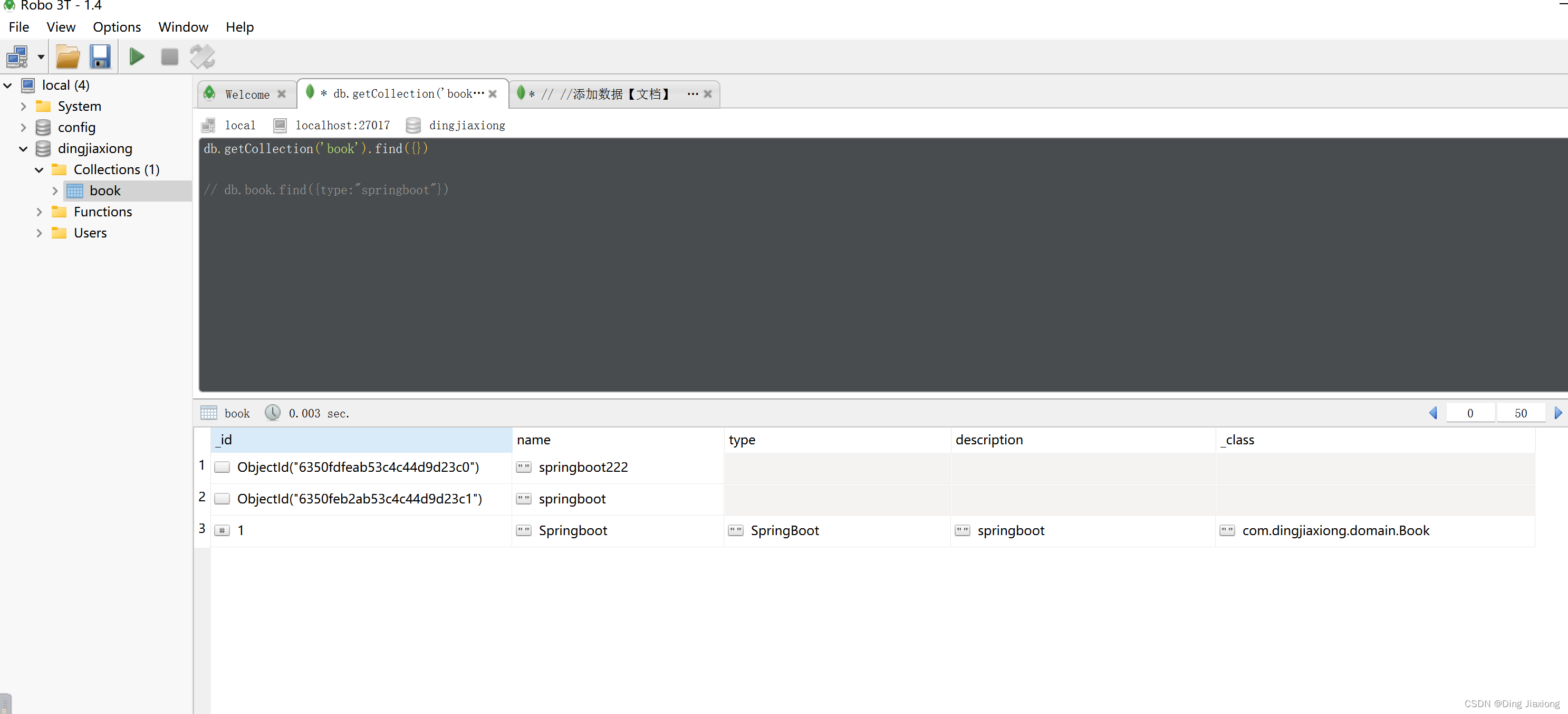Select com.dingjiaxiong.domain.Book cell
This screenshot has width=1568, height=714.
point(1375,531)
